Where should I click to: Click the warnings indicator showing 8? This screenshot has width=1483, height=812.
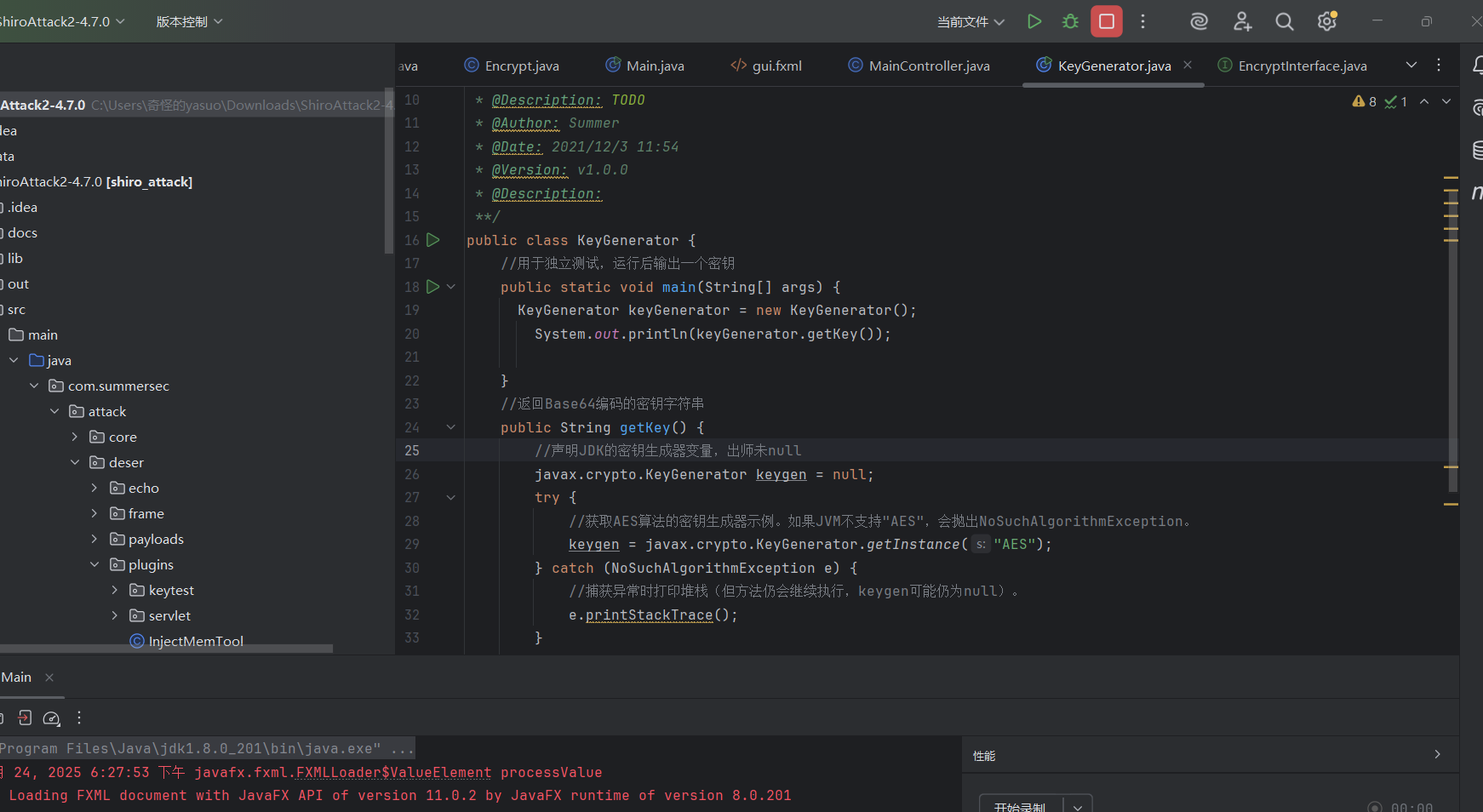1365,101
